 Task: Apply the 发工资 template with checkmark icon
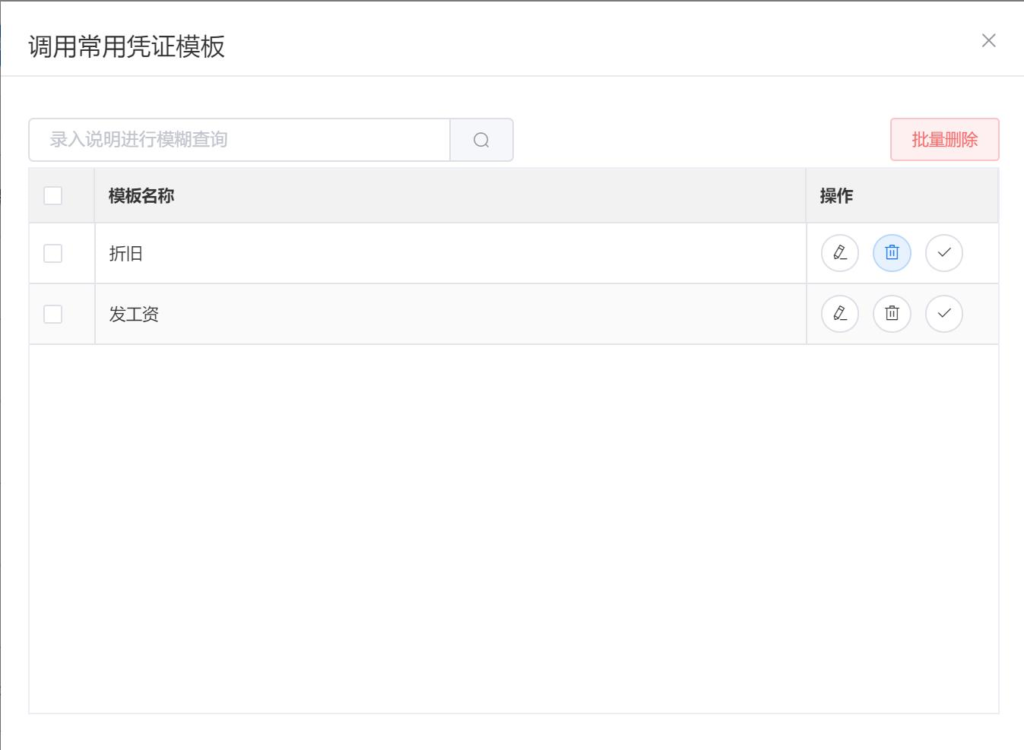point(944,314)
